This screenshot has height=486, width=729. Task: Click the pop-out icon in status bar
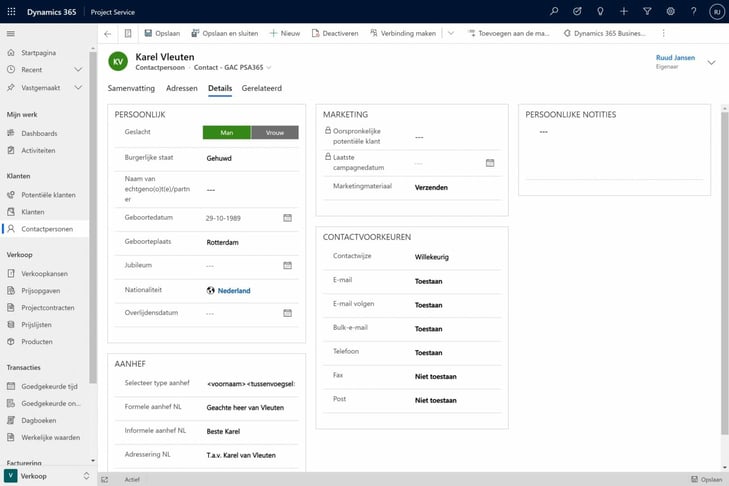[x=105, y=479]
